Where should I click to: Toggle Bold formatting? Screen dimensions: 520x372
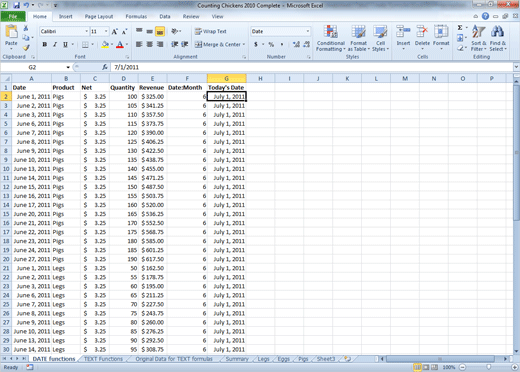tap(45, 44)
